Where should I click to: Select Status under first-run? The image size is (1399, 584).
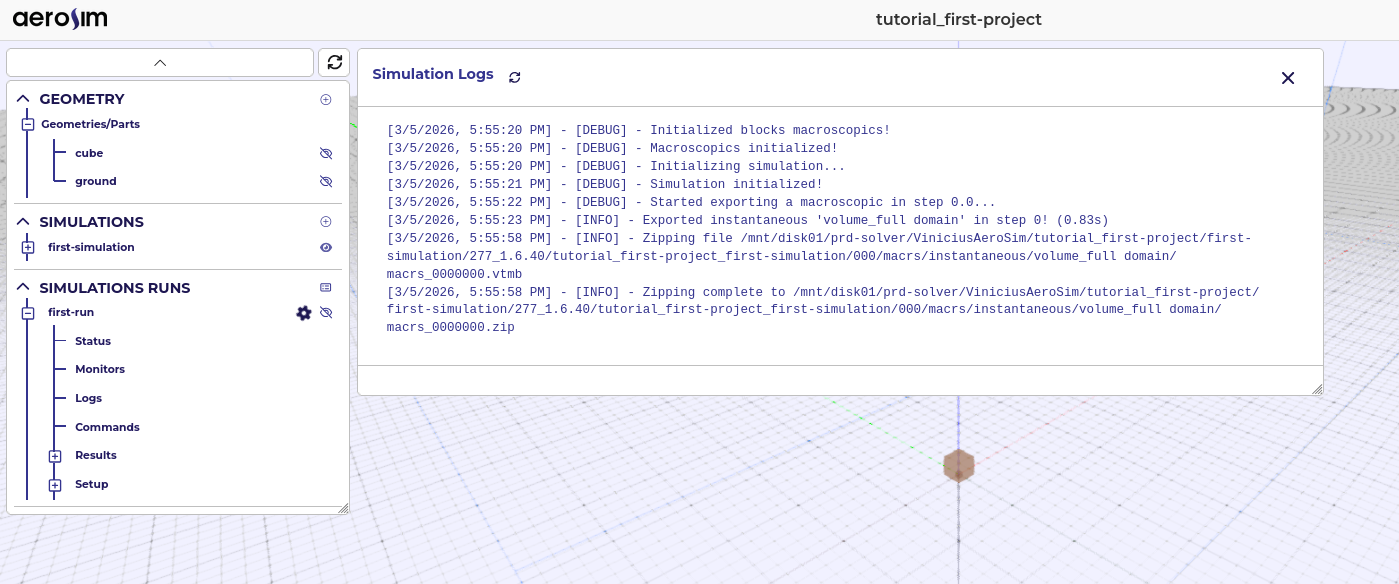click(x=92, y=341)
